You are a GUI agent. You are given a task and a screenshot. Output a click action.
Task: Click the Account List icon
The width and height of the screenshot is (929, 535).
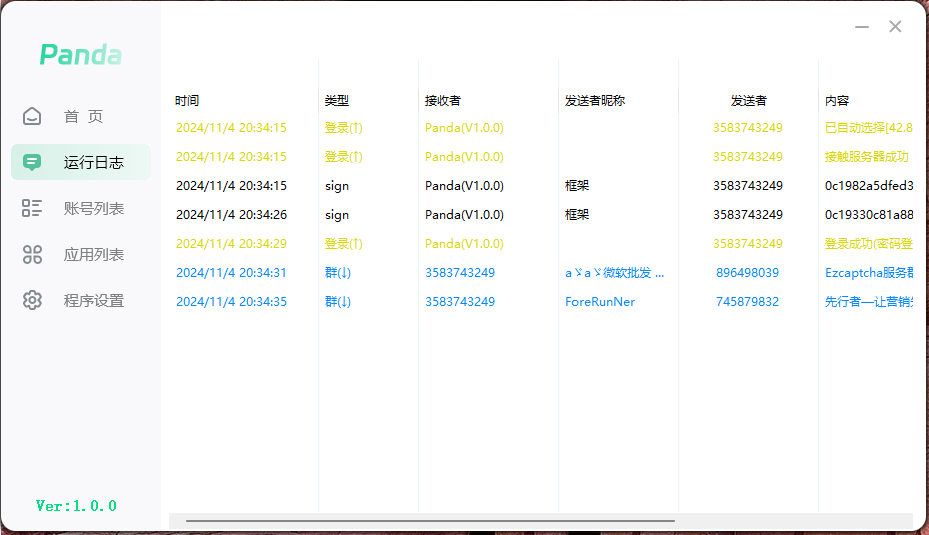click(x=32, y=208)
